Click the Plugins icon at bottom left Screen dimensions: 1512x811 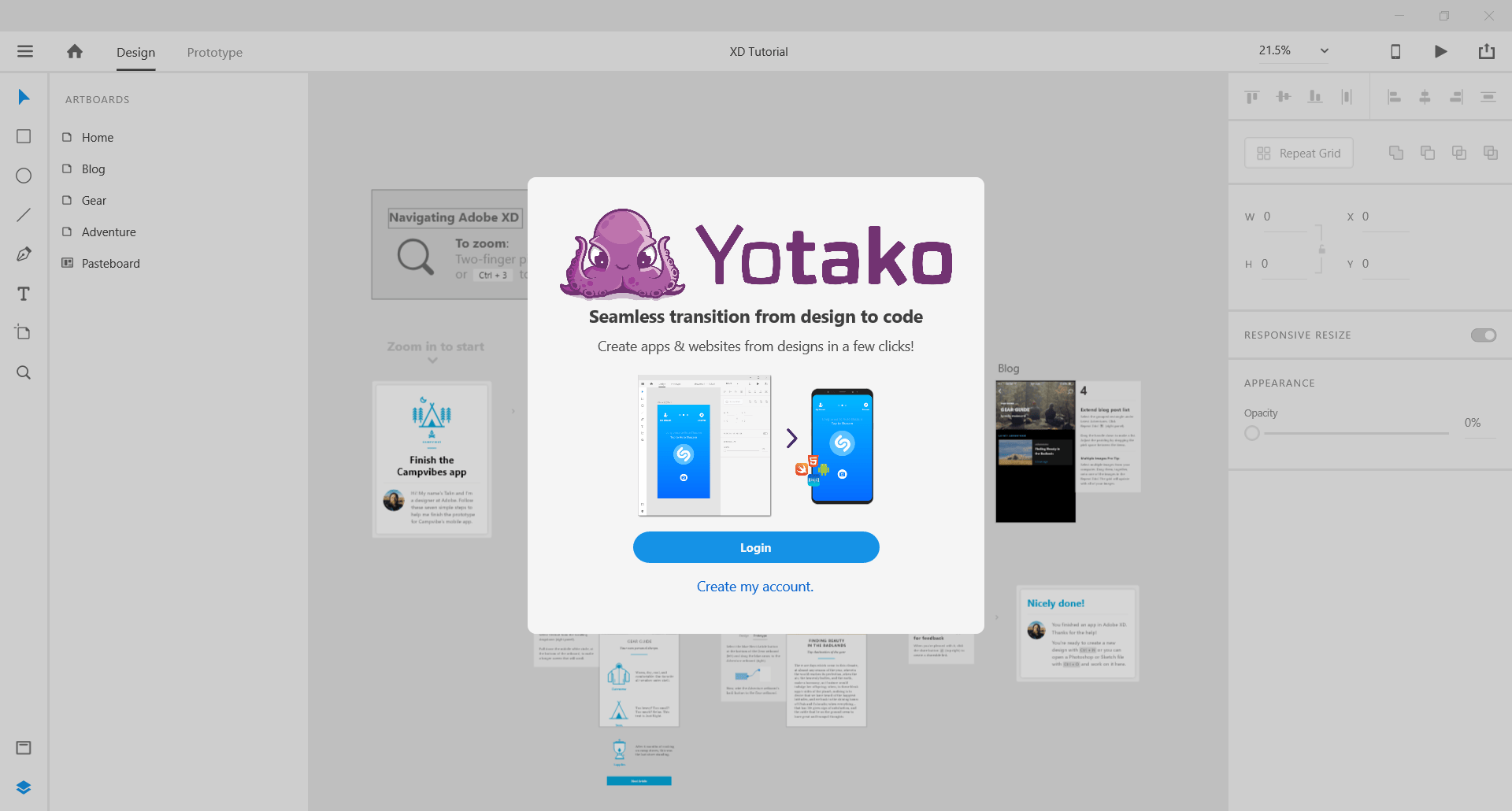click(x=23, y=747)
